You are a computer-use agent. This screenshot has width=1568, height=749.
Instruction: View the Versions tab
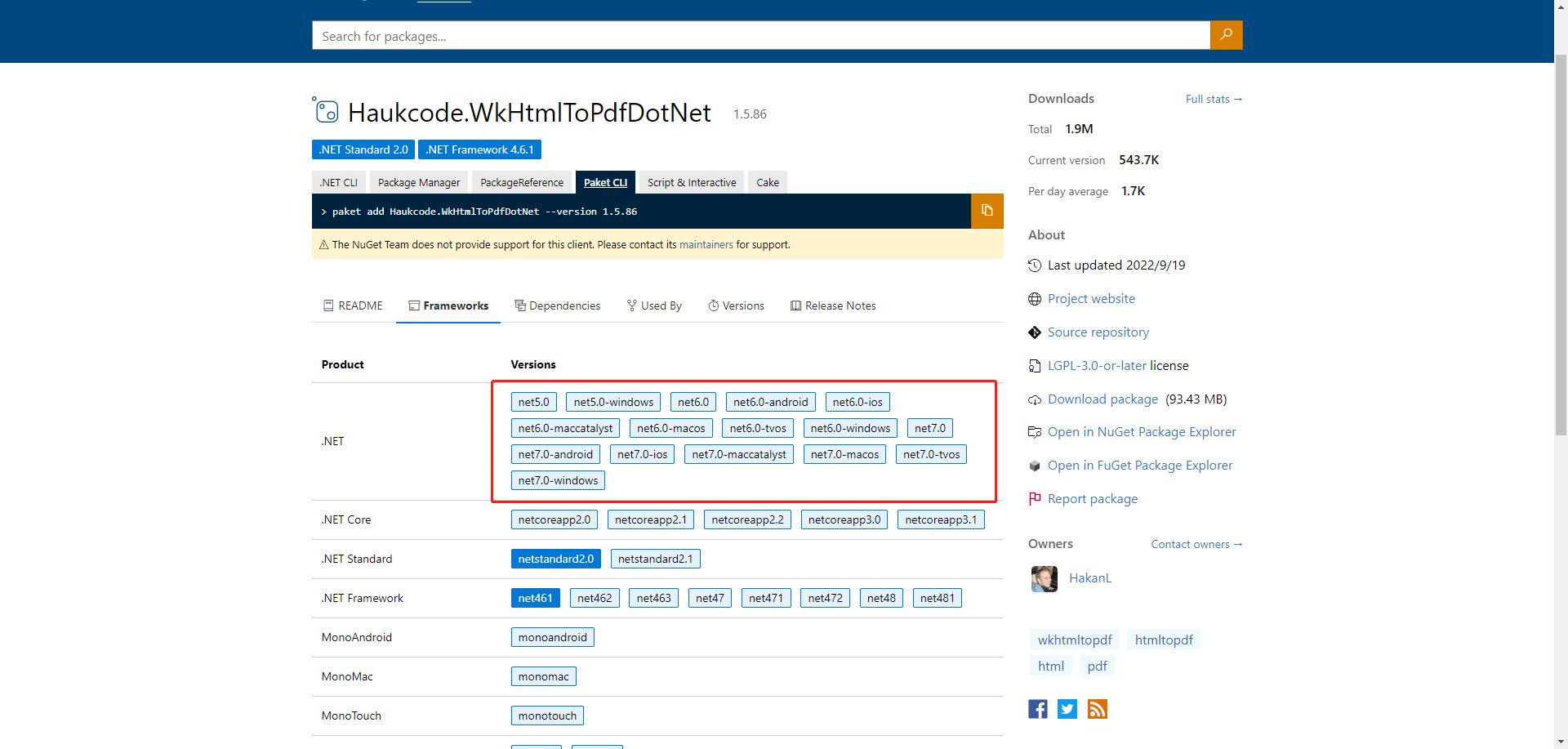(x=736, y=305)
